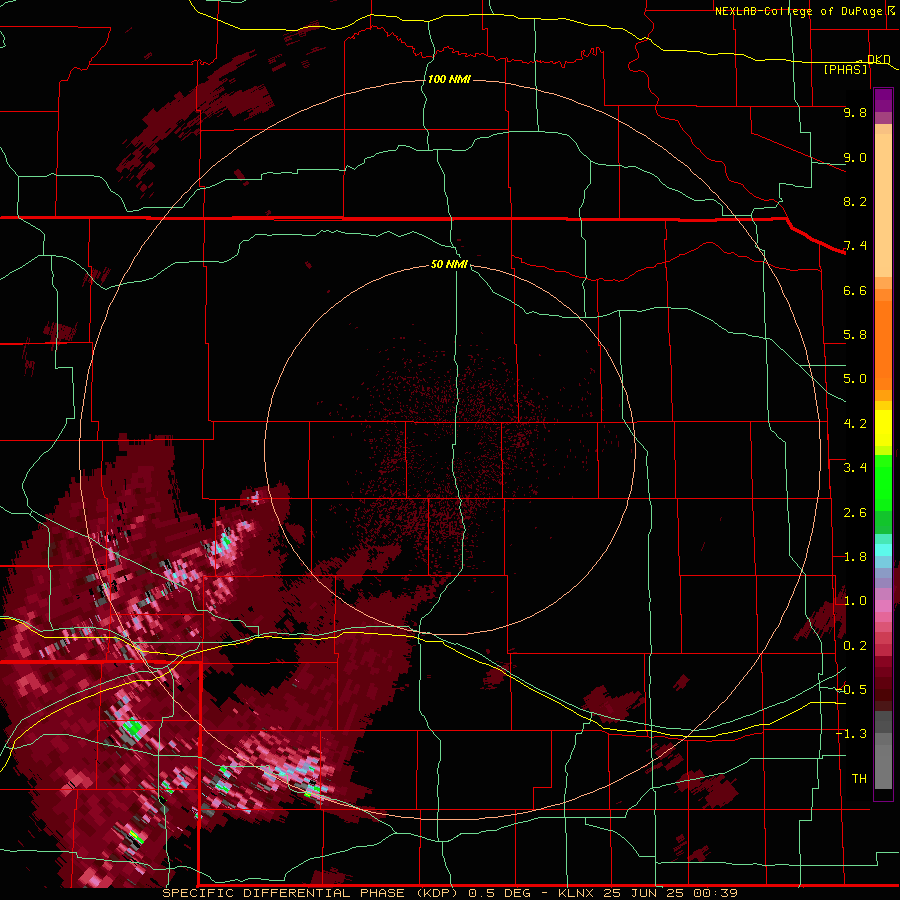Click the -0.5 scale value
This screenshot has height=900, width=900.
851,690
